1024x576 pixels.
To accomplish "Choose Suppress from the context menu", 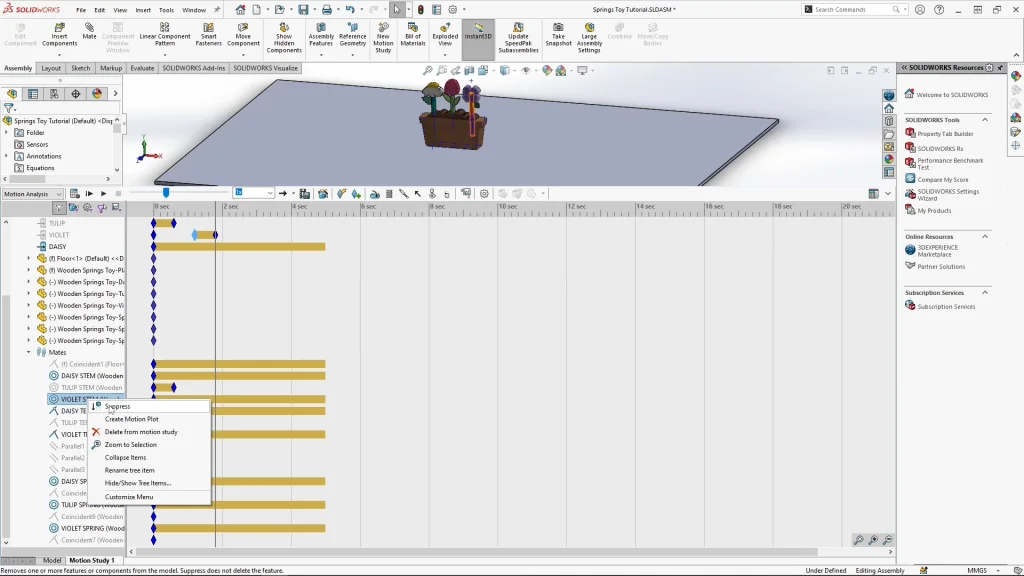I will point(118,406).
